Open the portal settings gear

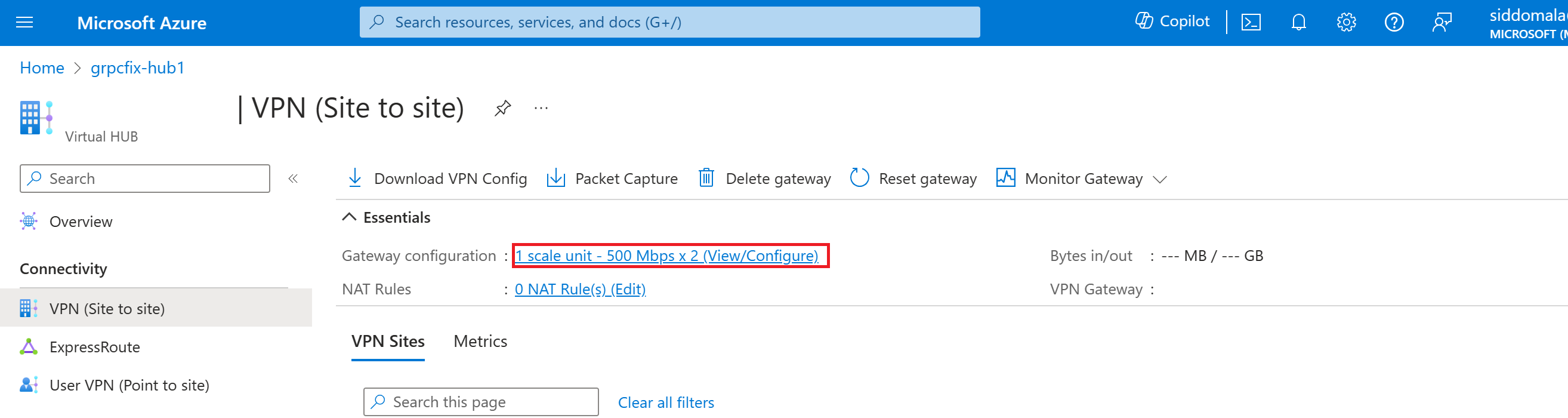[x=1346, y=23]
